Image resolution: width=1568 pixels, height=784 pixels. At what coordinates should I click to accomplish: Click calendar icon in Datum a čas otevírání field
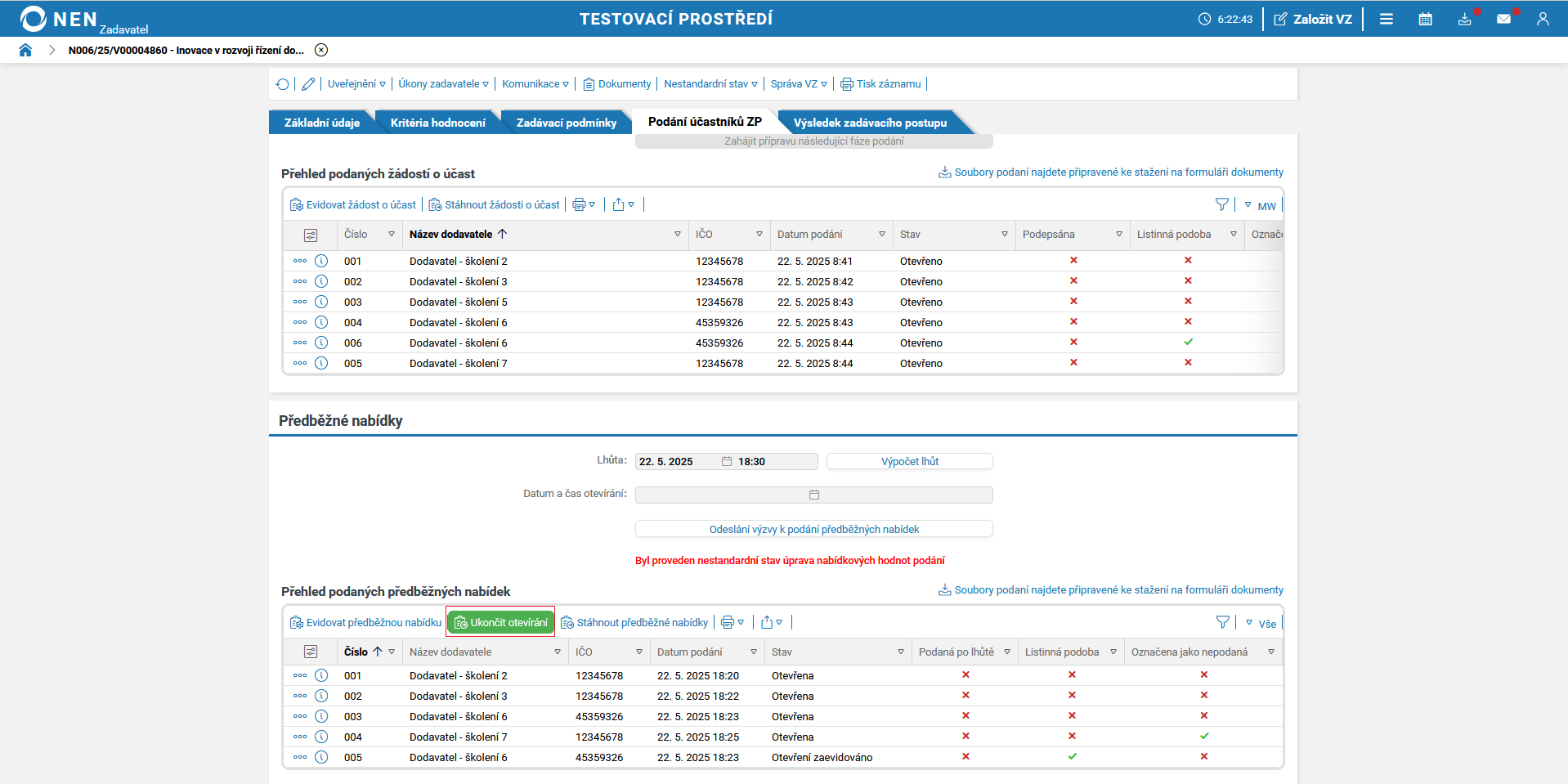814,495
